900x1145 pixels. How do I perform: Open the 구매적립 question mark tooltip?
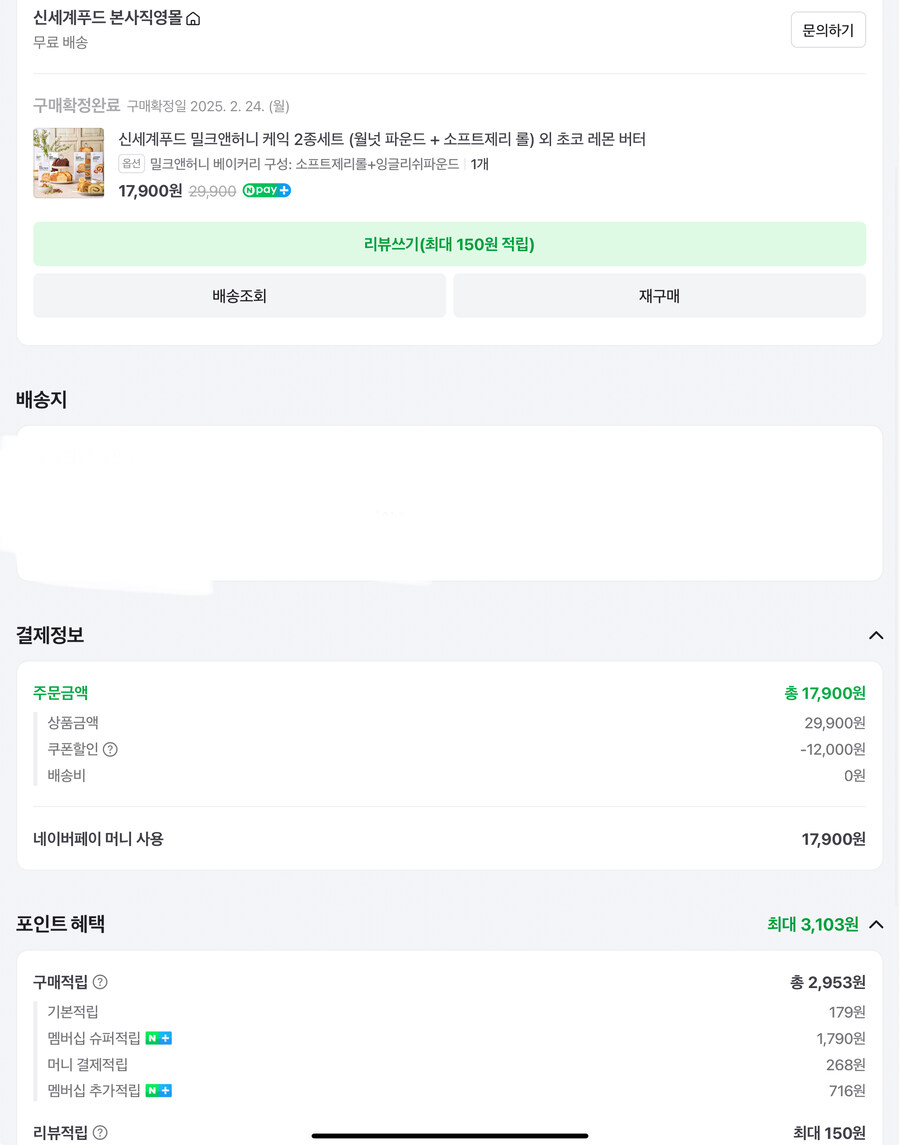[100, 982]
